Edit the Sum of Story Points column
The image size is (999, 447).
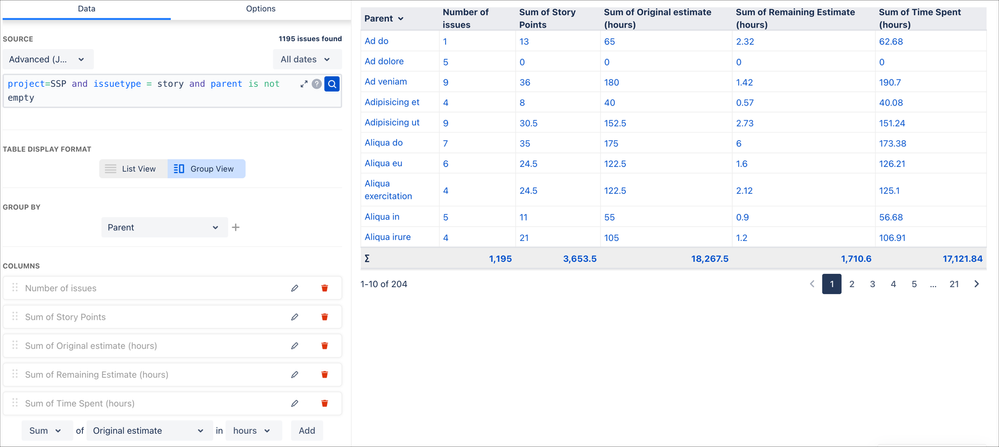click(294, 316)
